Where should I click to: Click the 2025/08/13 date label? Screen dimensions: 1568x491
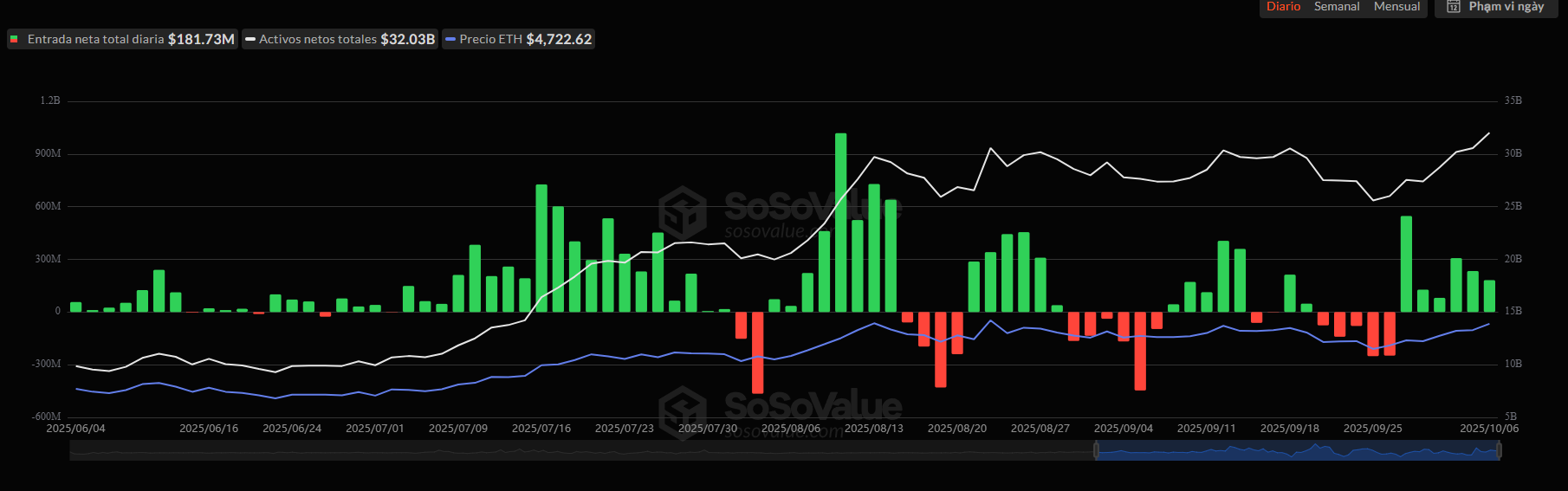(x=874, y=429)
